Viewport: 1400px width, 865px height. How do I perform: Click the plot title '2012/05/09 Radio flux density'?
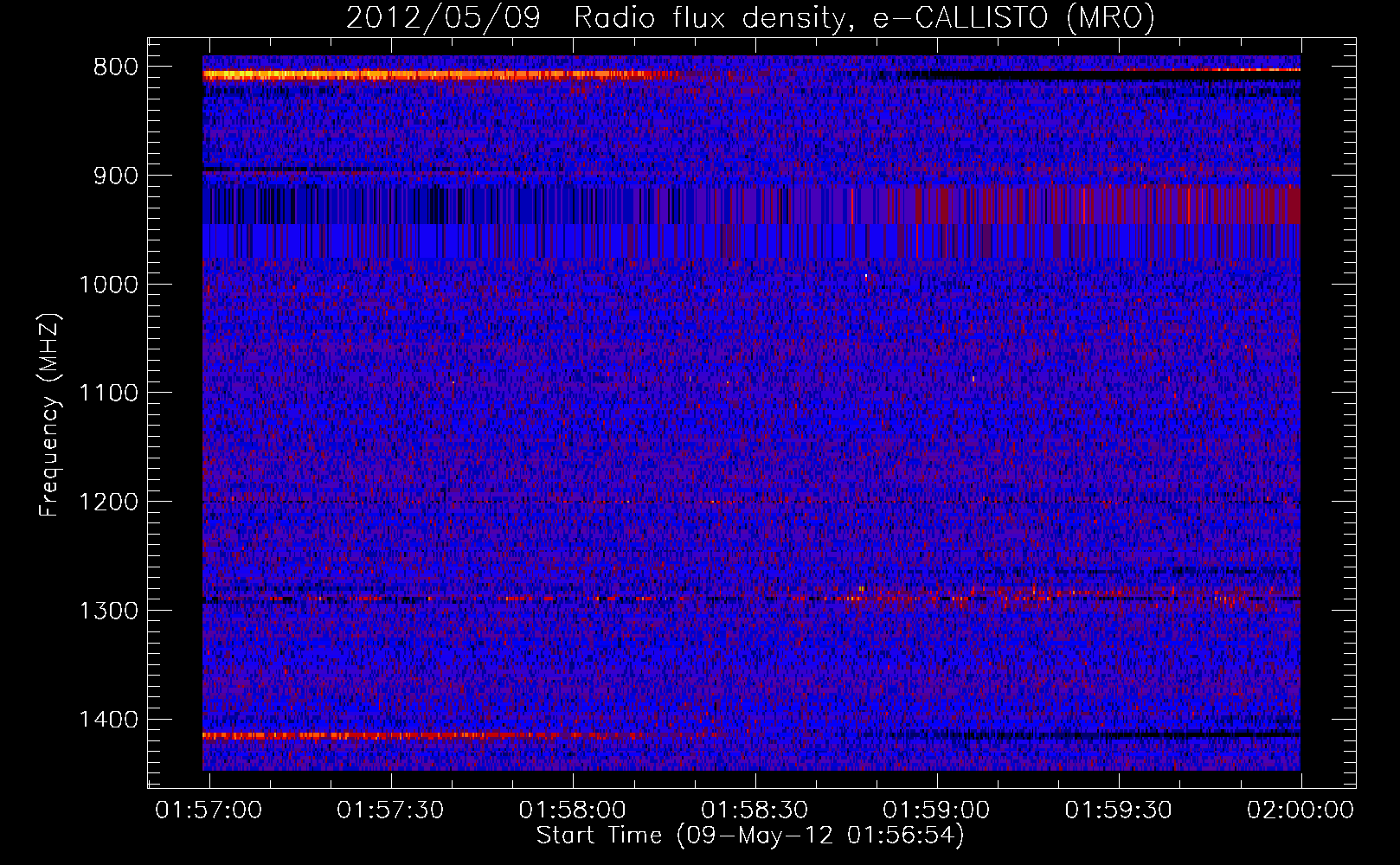pos(750,17)
